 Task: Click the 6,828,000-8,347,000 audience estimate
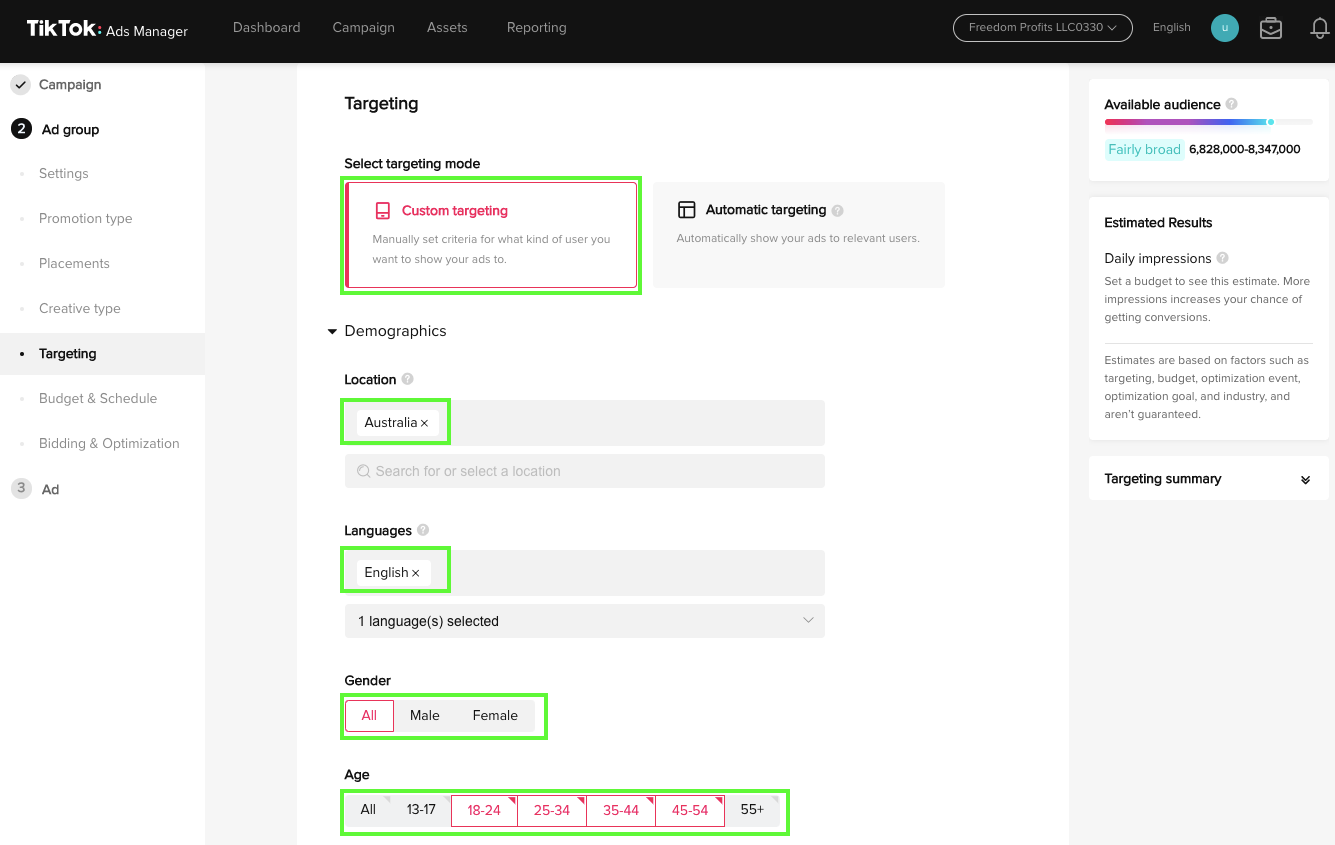click(1245, 150)
